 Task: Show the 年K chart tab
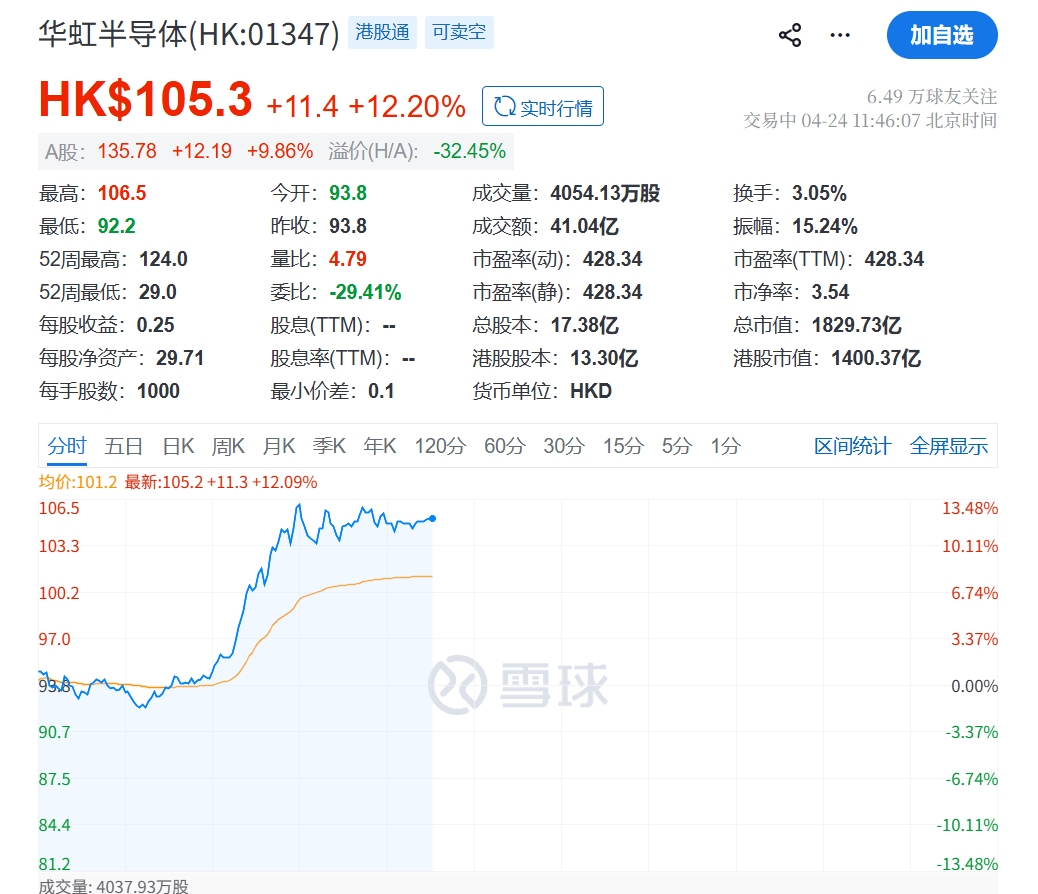click(380, 446)
